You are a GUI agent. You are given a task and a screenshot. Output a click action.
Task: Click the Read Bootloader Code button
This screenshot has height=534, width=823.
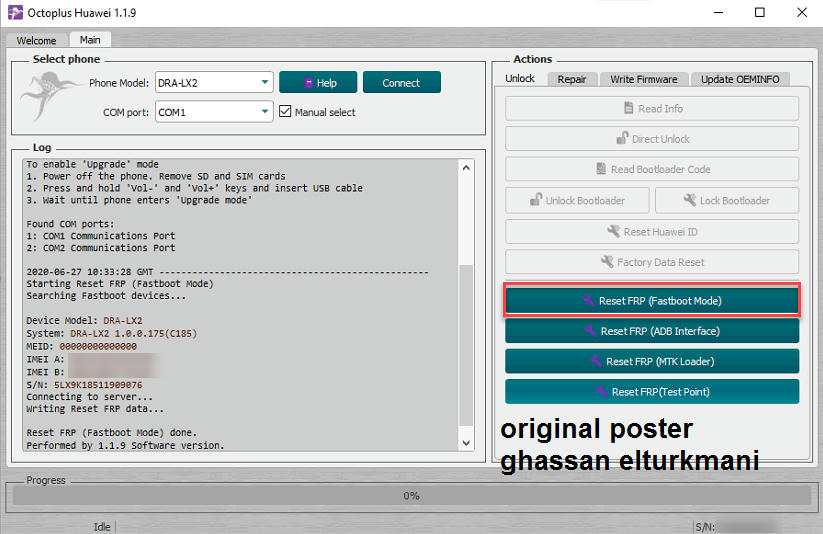pos(652,169)
